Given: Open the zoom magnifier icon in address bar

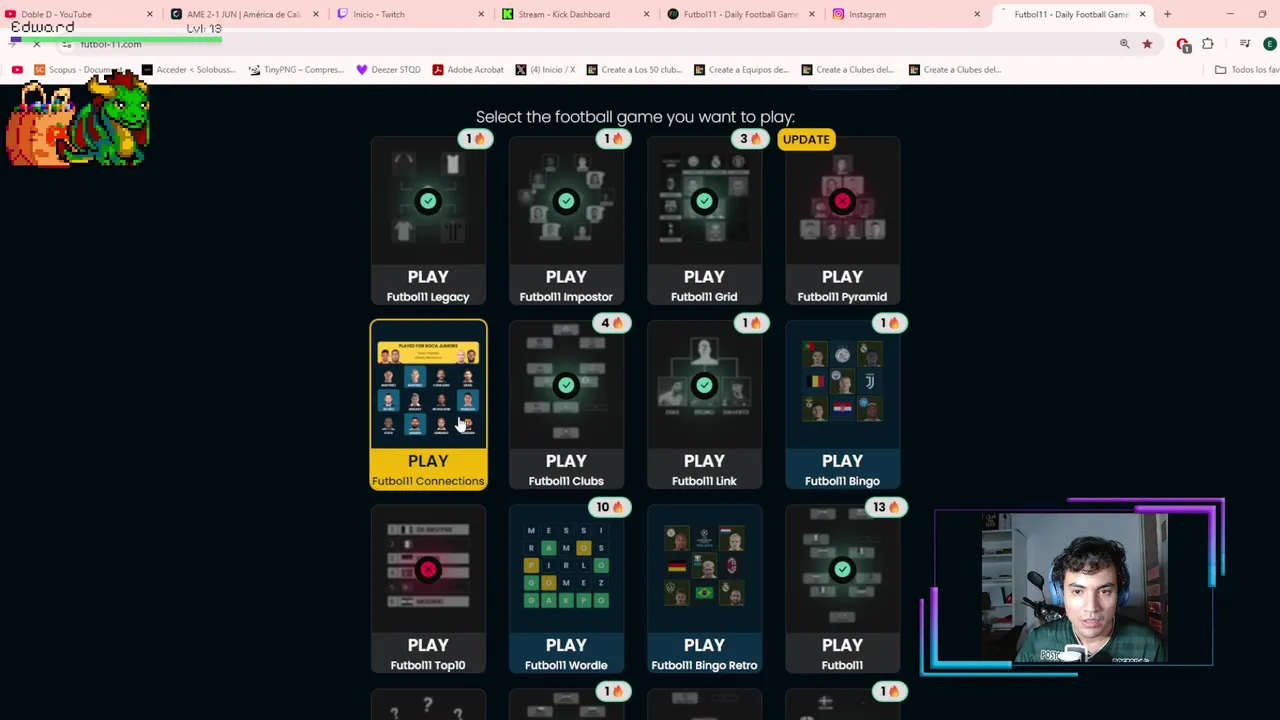Looking at the screenshot, I should [x=1124, y=44].
